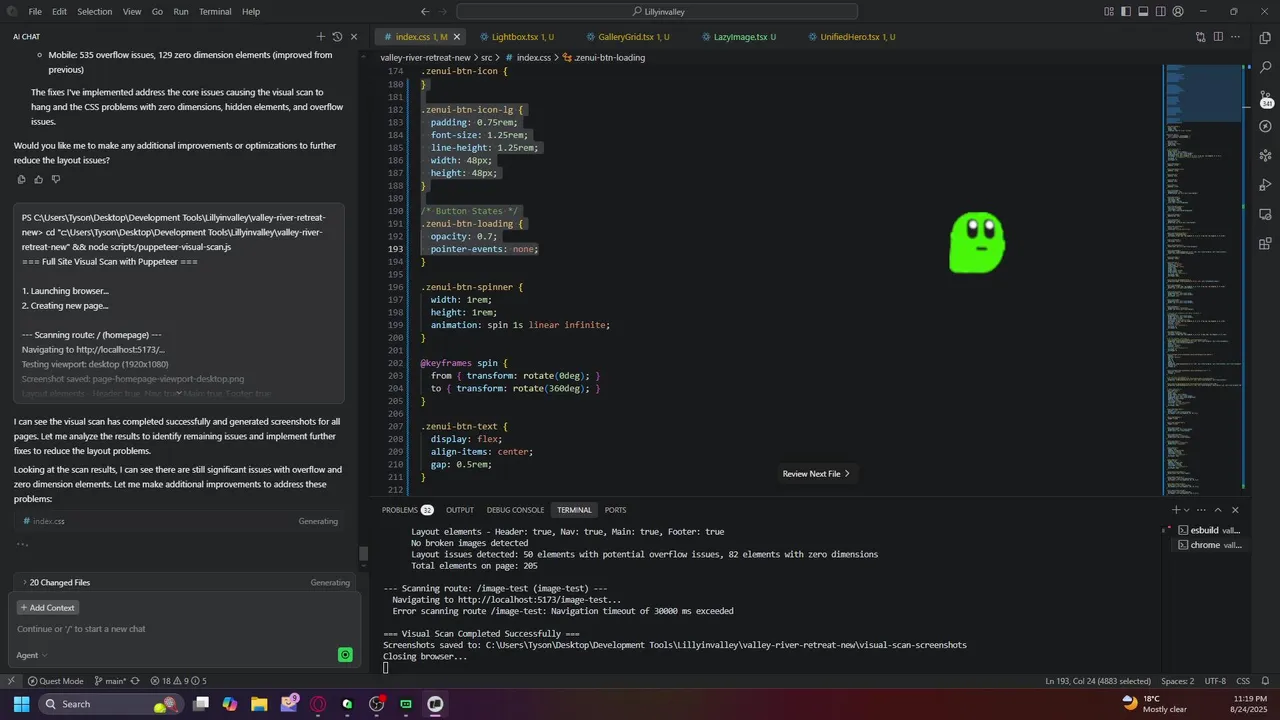Toggle Quest Mode in the status bar
Viewport: 1280px width, 720px height.
55,681
